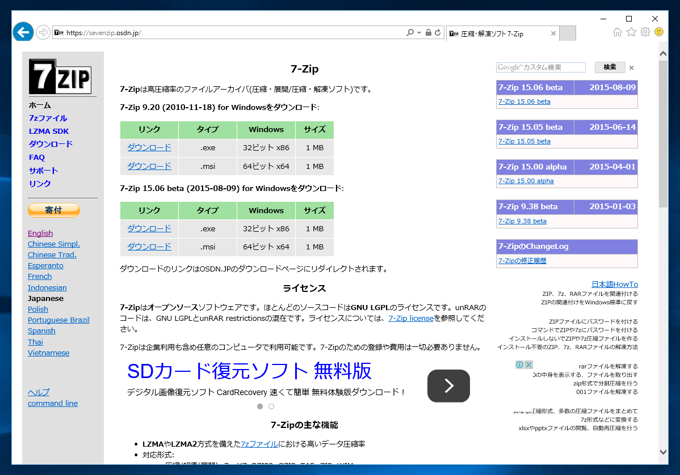Download 7-Zip 9.20 64-bit .msi
Image resolution: width=680 pixels, height=475 pixels.
(149, 166)
